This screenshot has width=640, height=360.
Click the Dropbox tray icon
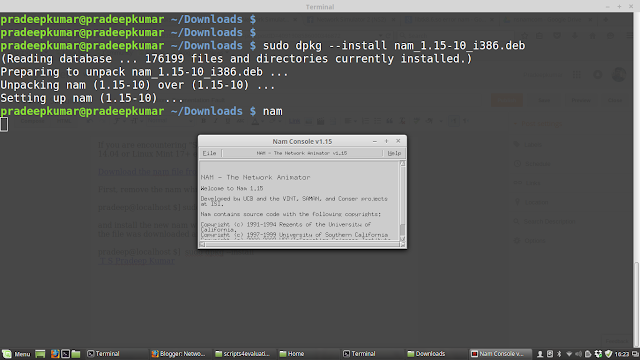point(598,354)
